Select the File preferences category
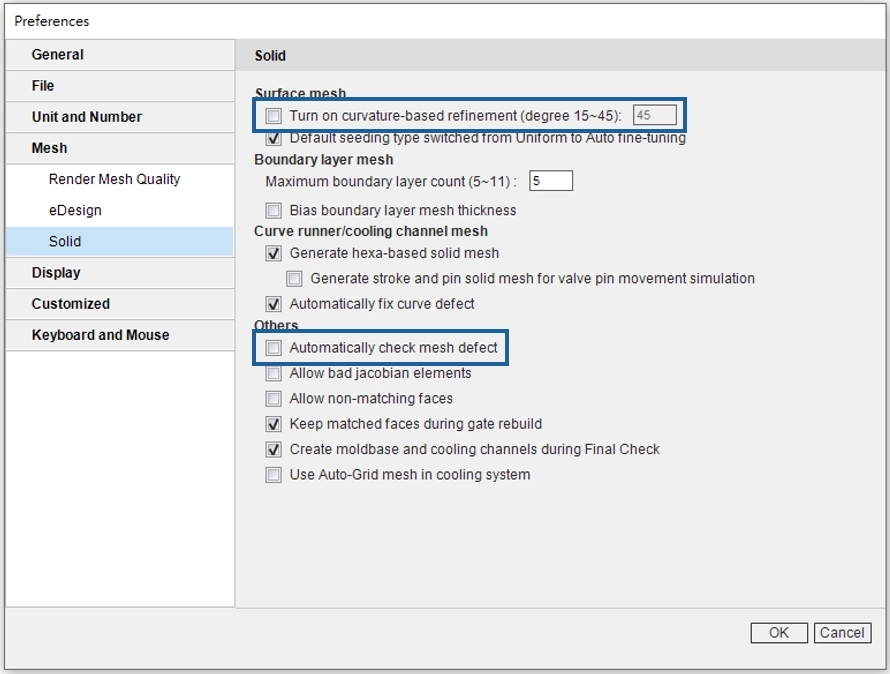Viewport: 890px width, 674px height. pyautogui.click(x=43, y=86)
